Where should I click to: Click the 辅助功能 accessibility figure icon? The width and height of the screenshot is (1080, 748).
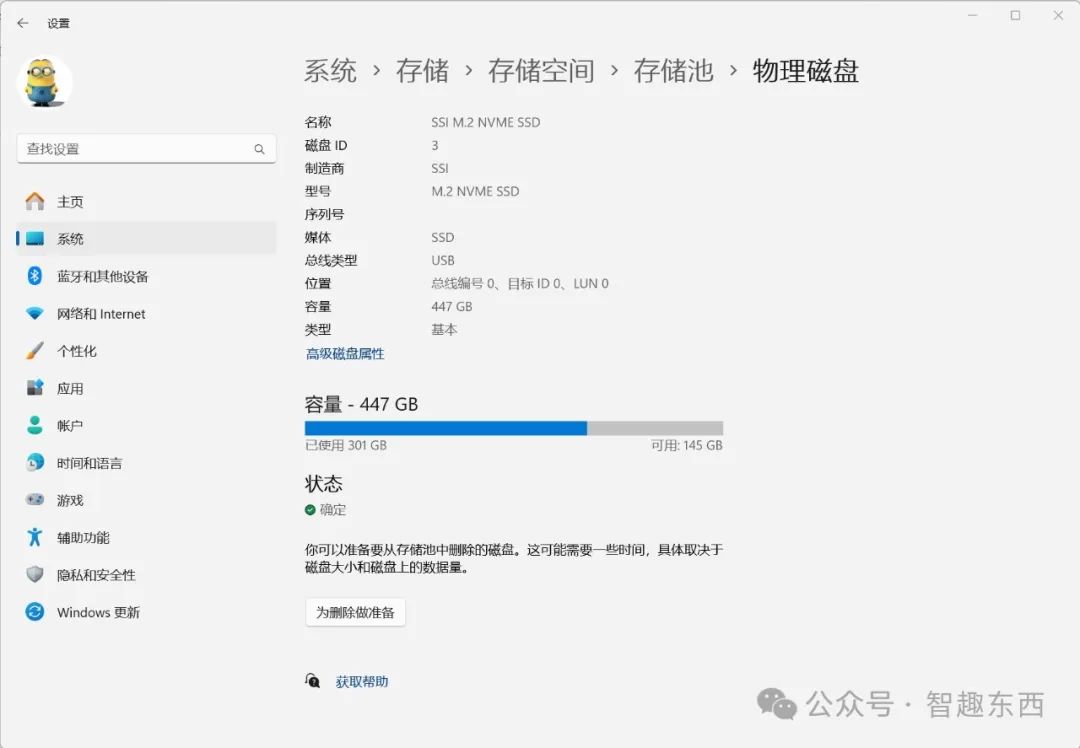[34, 537]
